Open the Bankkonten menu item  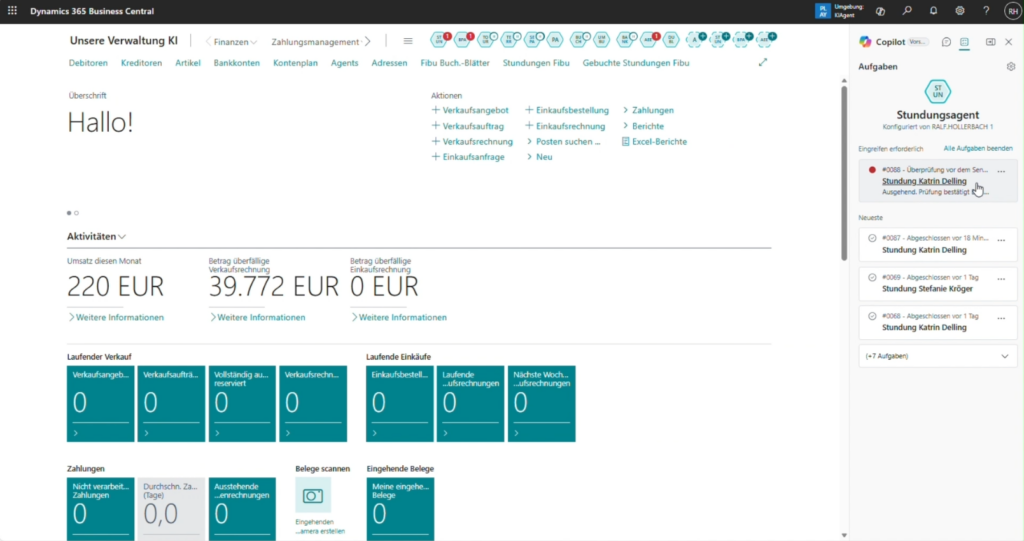[236, 63]
